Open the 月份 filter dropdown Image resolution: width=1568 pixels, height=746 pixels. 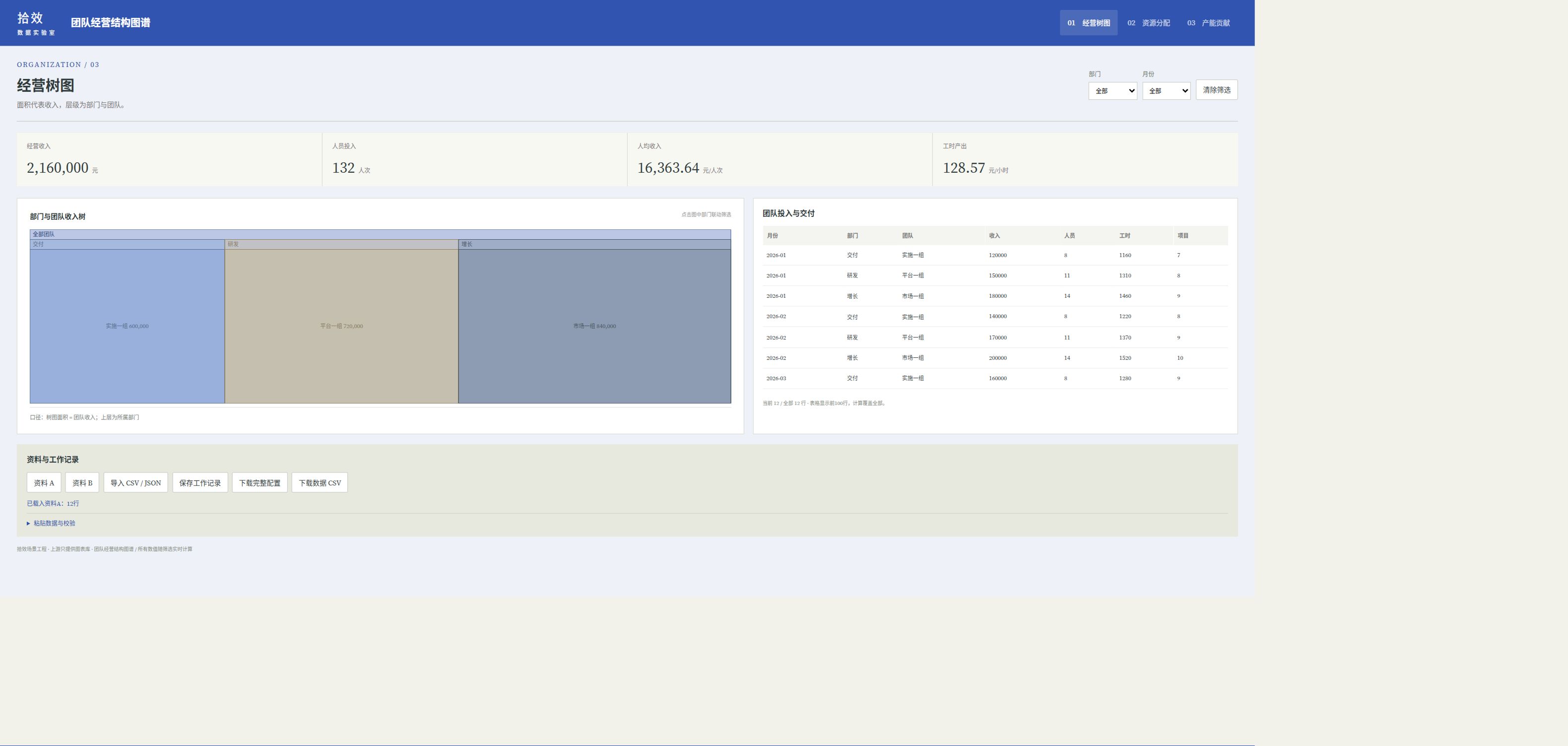pyautogui.click(x=1166, y=91)
